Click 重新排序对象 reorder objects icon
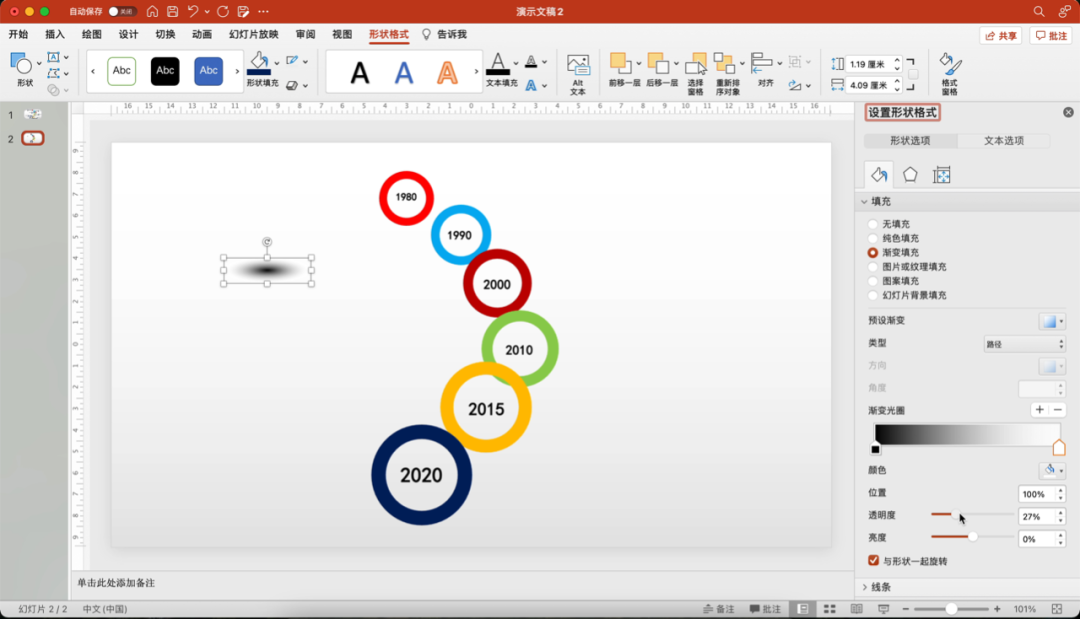This screenshot has height=619, width=1080. [725, 63]
